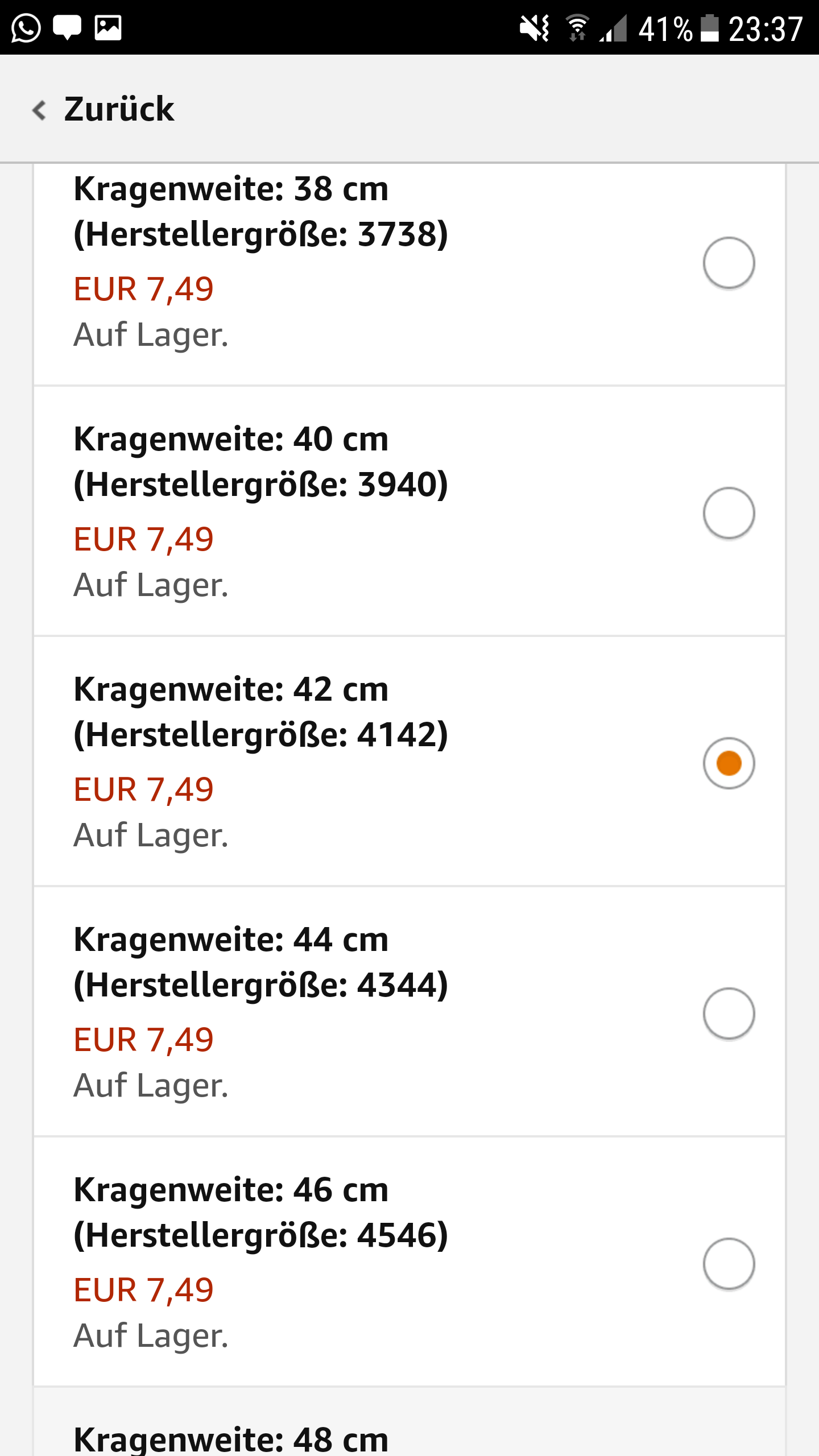Tap the cellular signal strength icon
The width and height of the screenshot is (819, 1456).
614,28
